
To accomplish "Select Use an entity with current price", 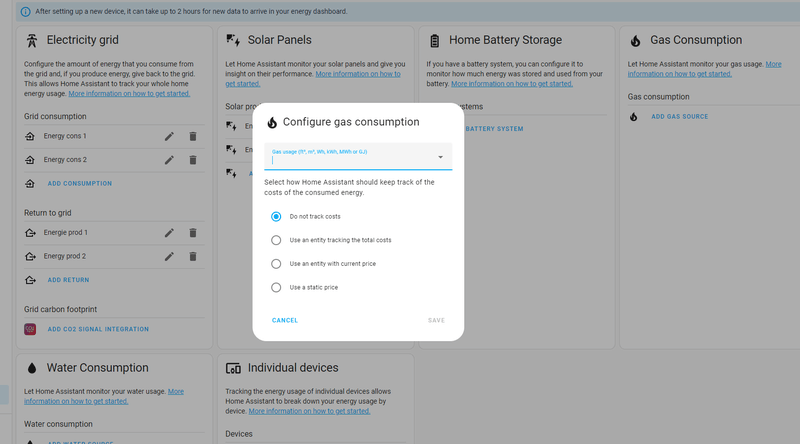I will point(276,264).
